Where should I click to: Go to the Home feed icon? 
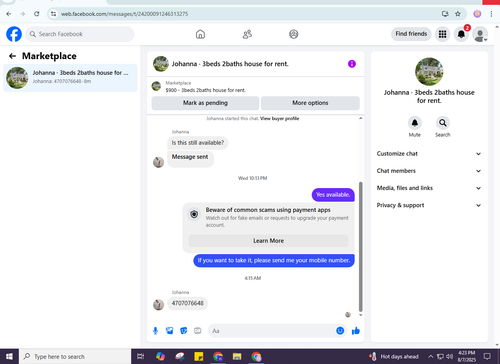coord(200,34)
